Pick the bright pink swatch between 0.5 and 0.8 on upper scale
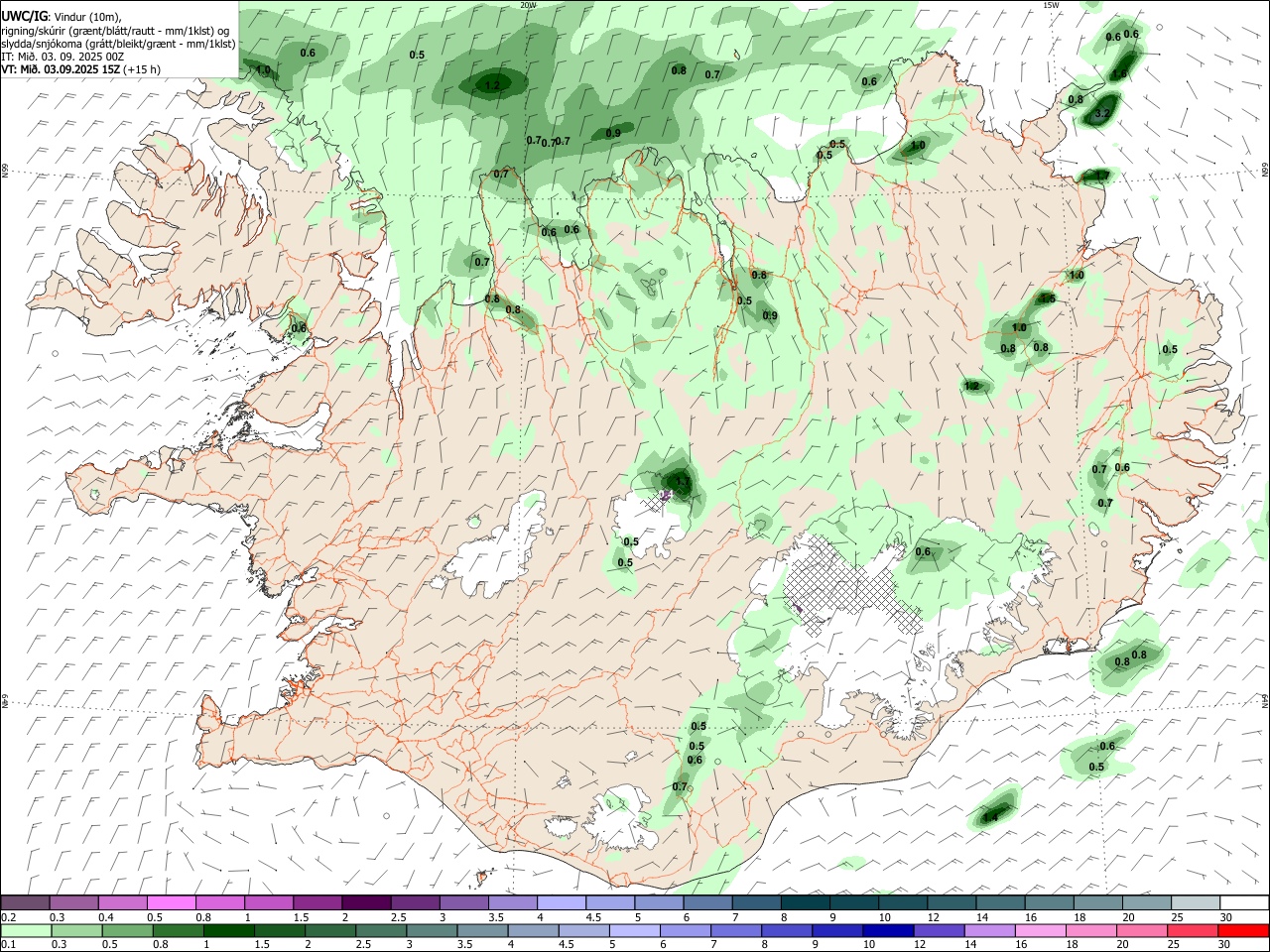Viewport: 1270px width, 952px height. (172, 902)
